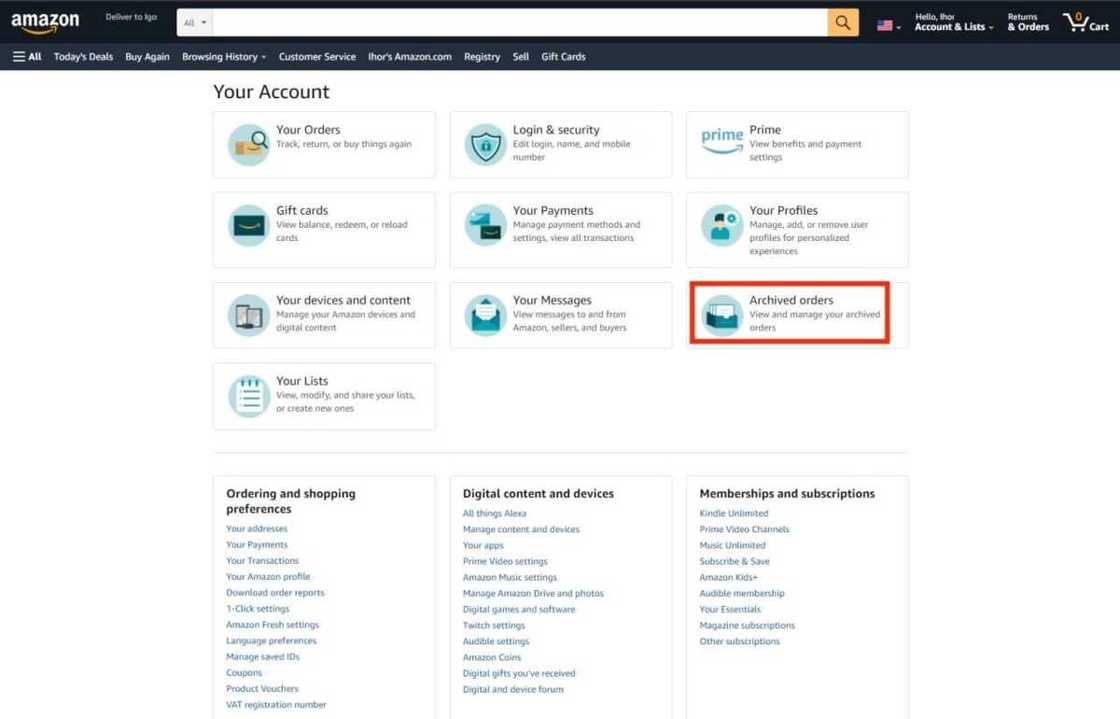Click into the Amazon search field
The width and height of the screenshot is (1120, 719).
coord(520,23)
